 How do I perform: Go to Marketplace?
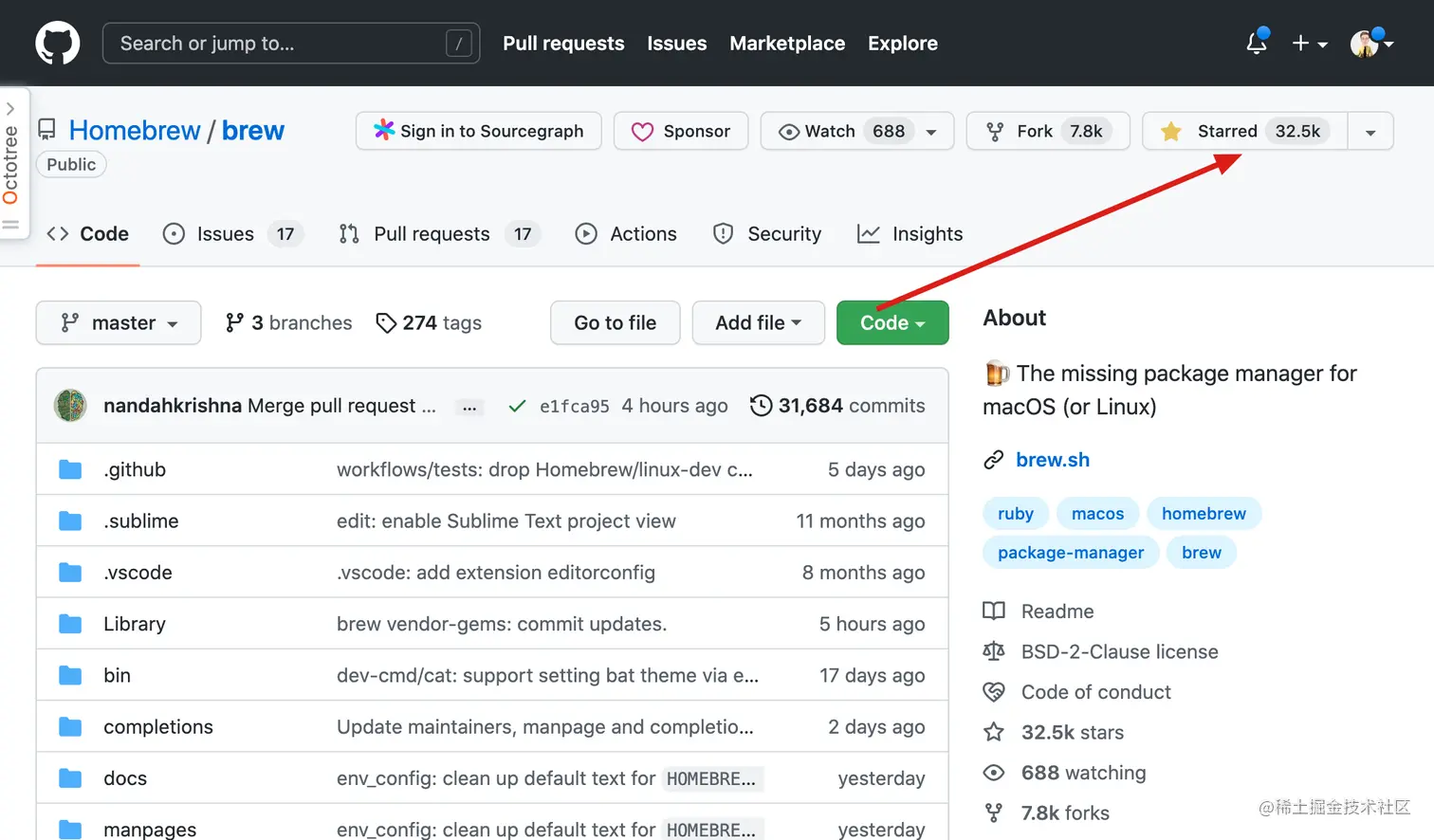[x=787, y=44]
